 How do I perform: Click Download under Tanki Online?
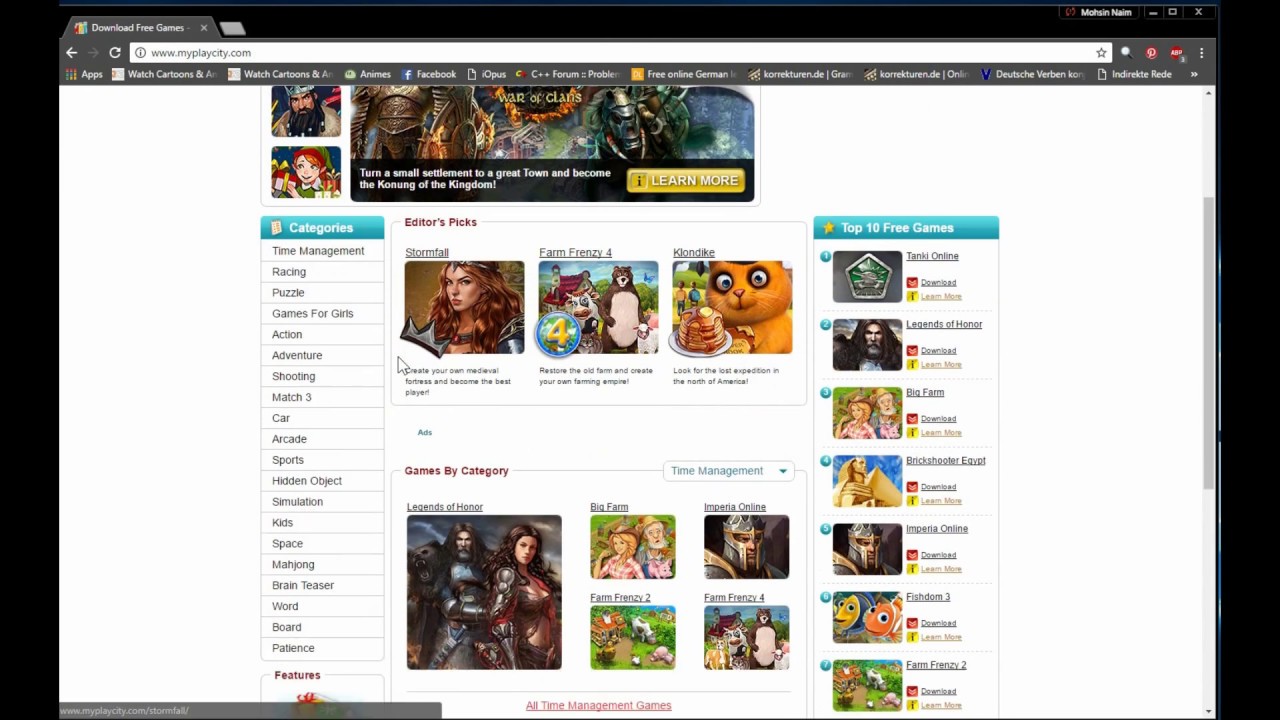tap(938, 283)
